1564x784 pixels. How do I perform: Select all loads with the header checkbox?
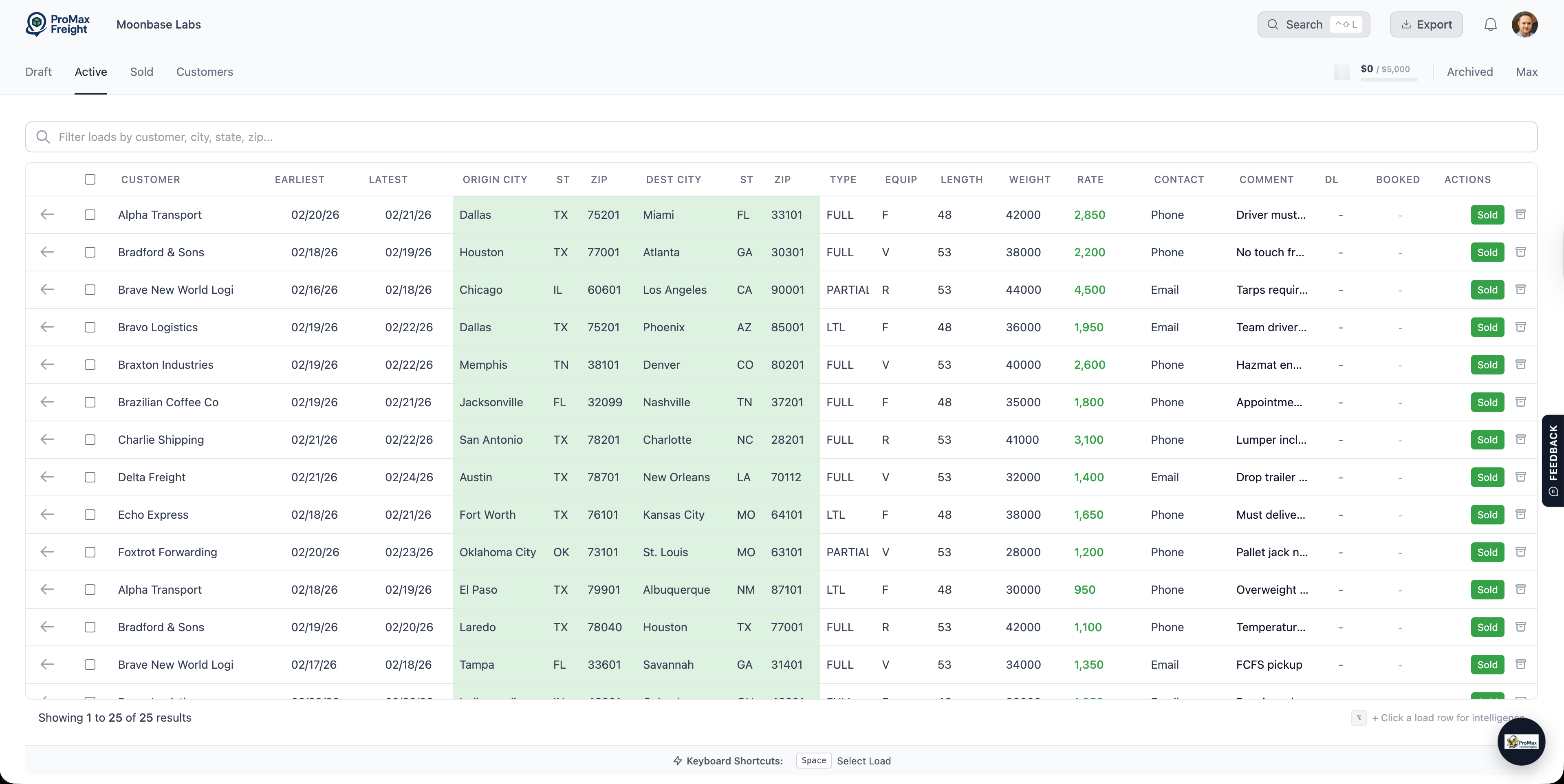click(x=90, y=179)
